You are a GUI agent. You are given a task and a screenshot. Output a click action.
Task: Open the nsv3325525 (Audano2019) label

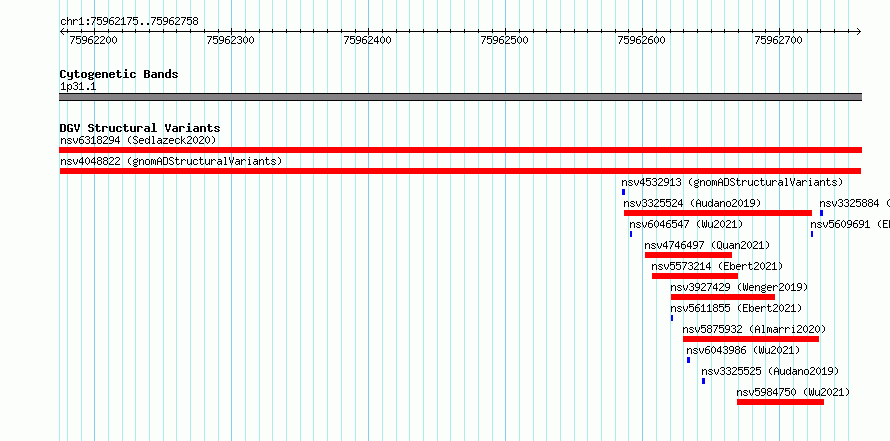770,371
